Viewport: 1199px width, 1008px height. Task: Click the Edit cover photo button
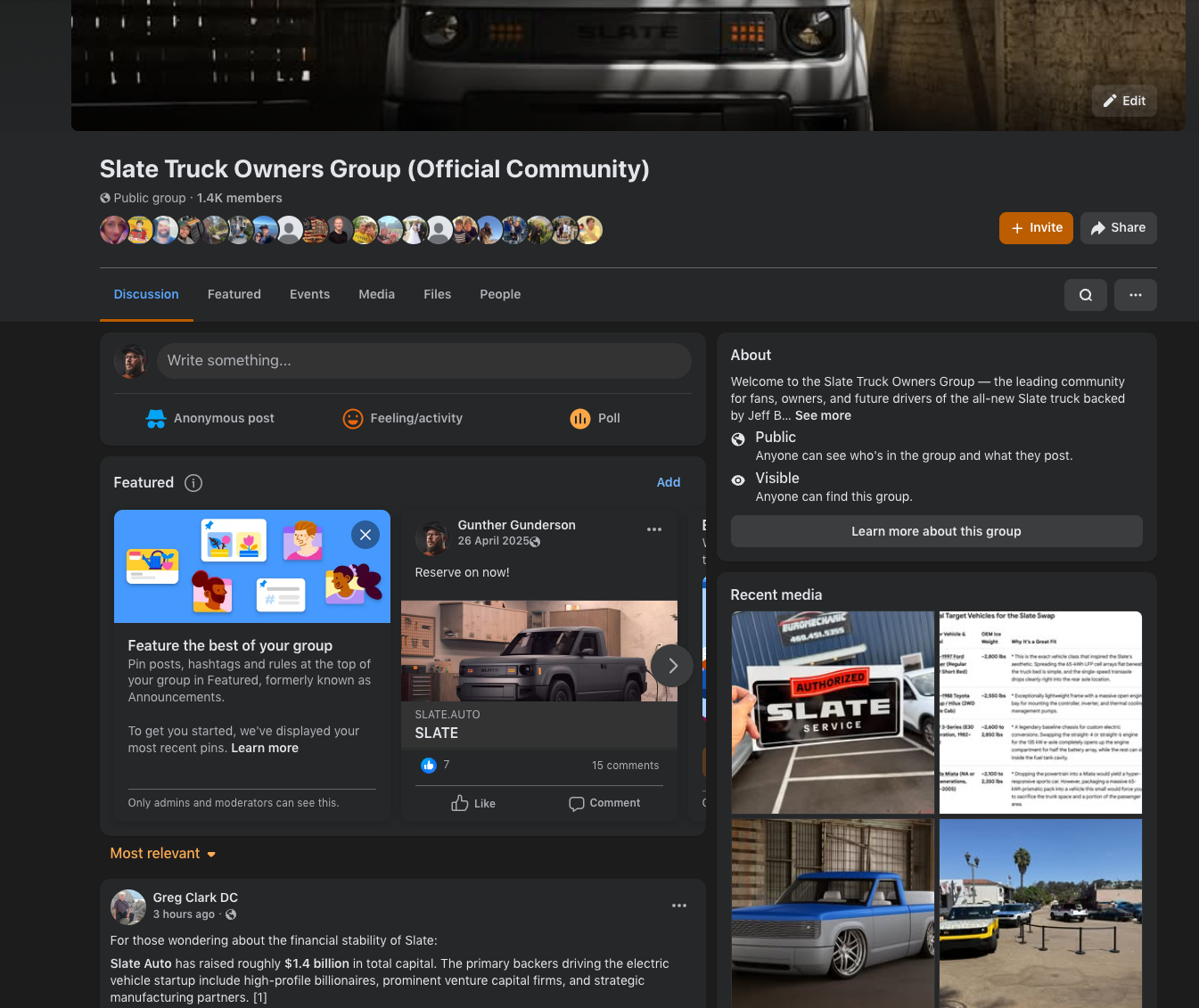point(1124,101)
